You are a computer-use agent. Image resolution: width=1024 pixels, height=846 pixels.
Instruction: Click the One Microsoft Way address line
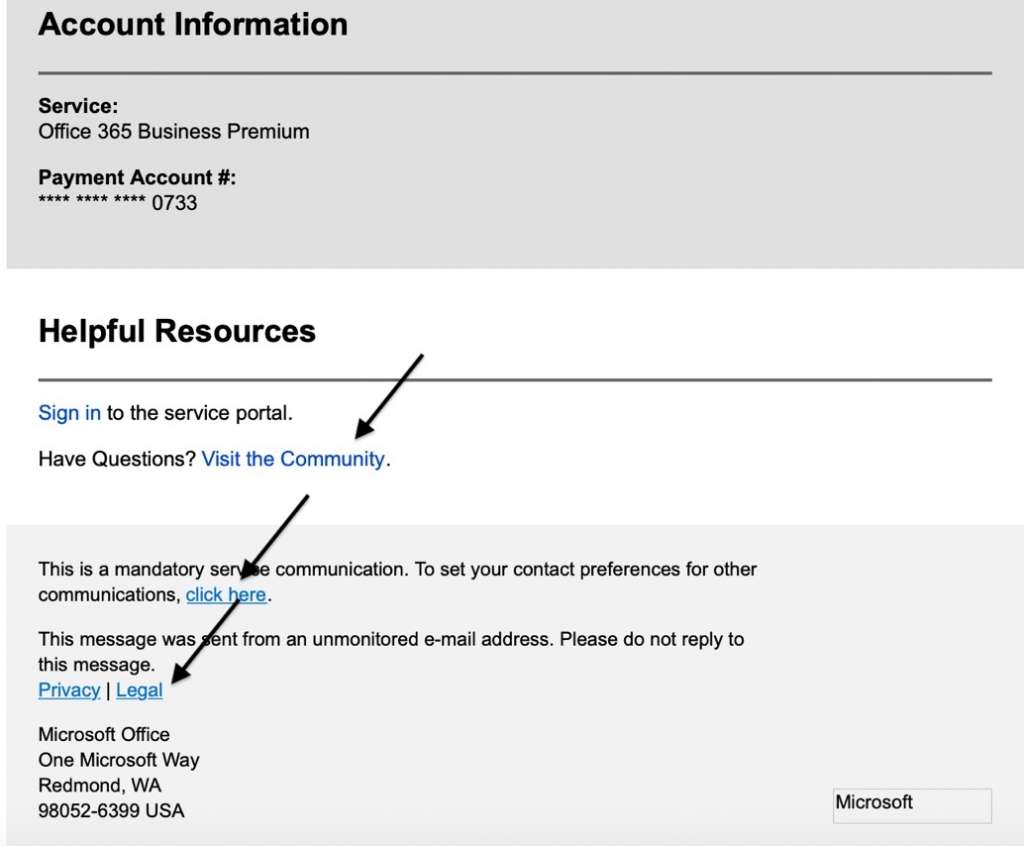[x=119, y=760]
